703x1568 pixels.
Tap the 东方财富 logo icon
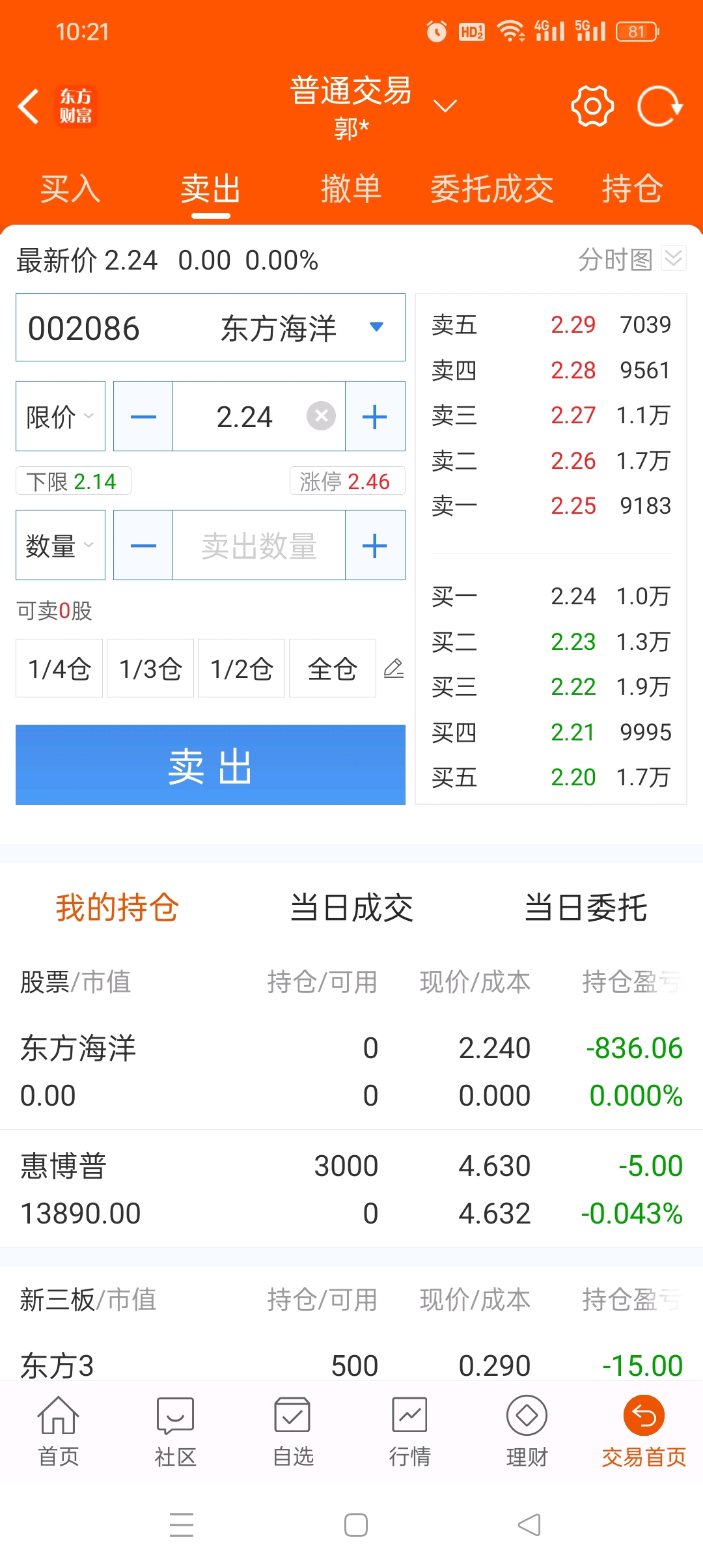point(76,106)
